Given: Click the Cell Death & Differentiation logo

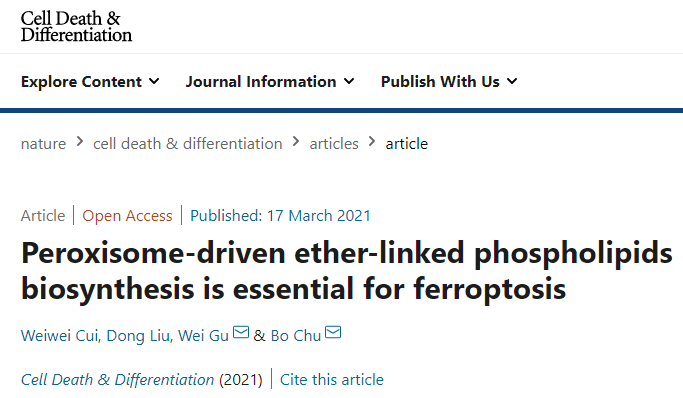Looking at the screenshot, I should (76, 27).
